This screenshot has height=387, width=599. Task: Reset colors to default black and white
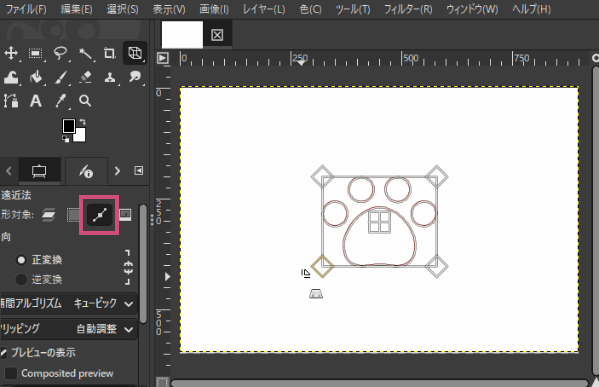click(66, 139)
